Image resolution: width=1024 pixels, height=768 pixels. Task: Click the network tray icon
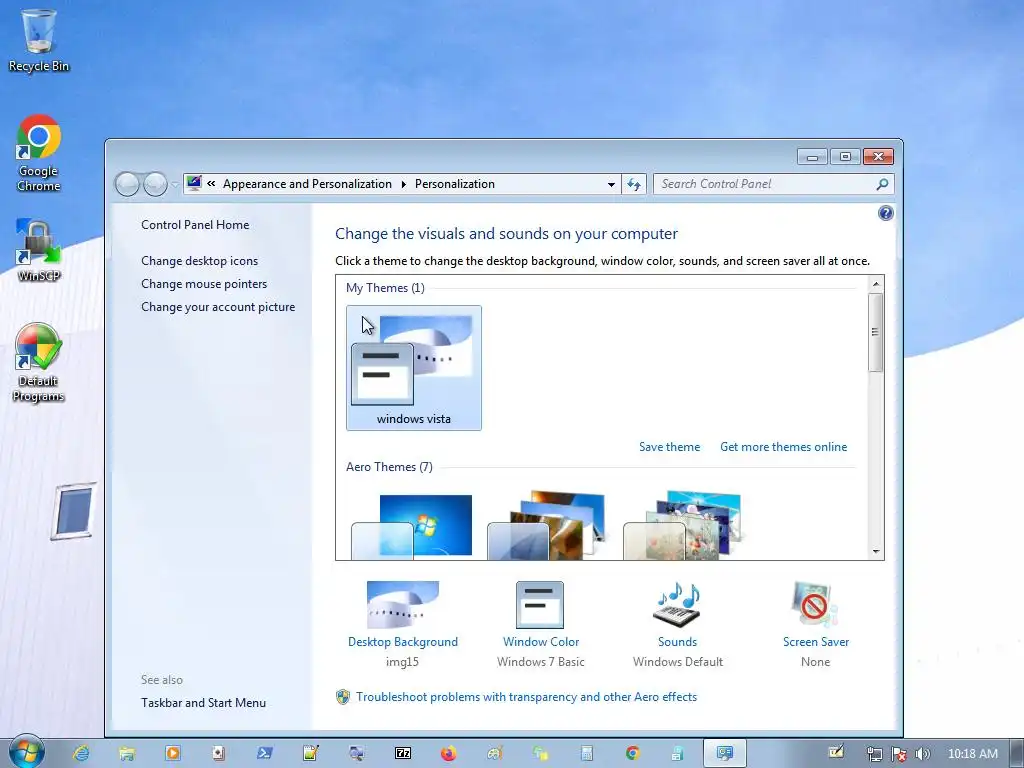(874, 754)
